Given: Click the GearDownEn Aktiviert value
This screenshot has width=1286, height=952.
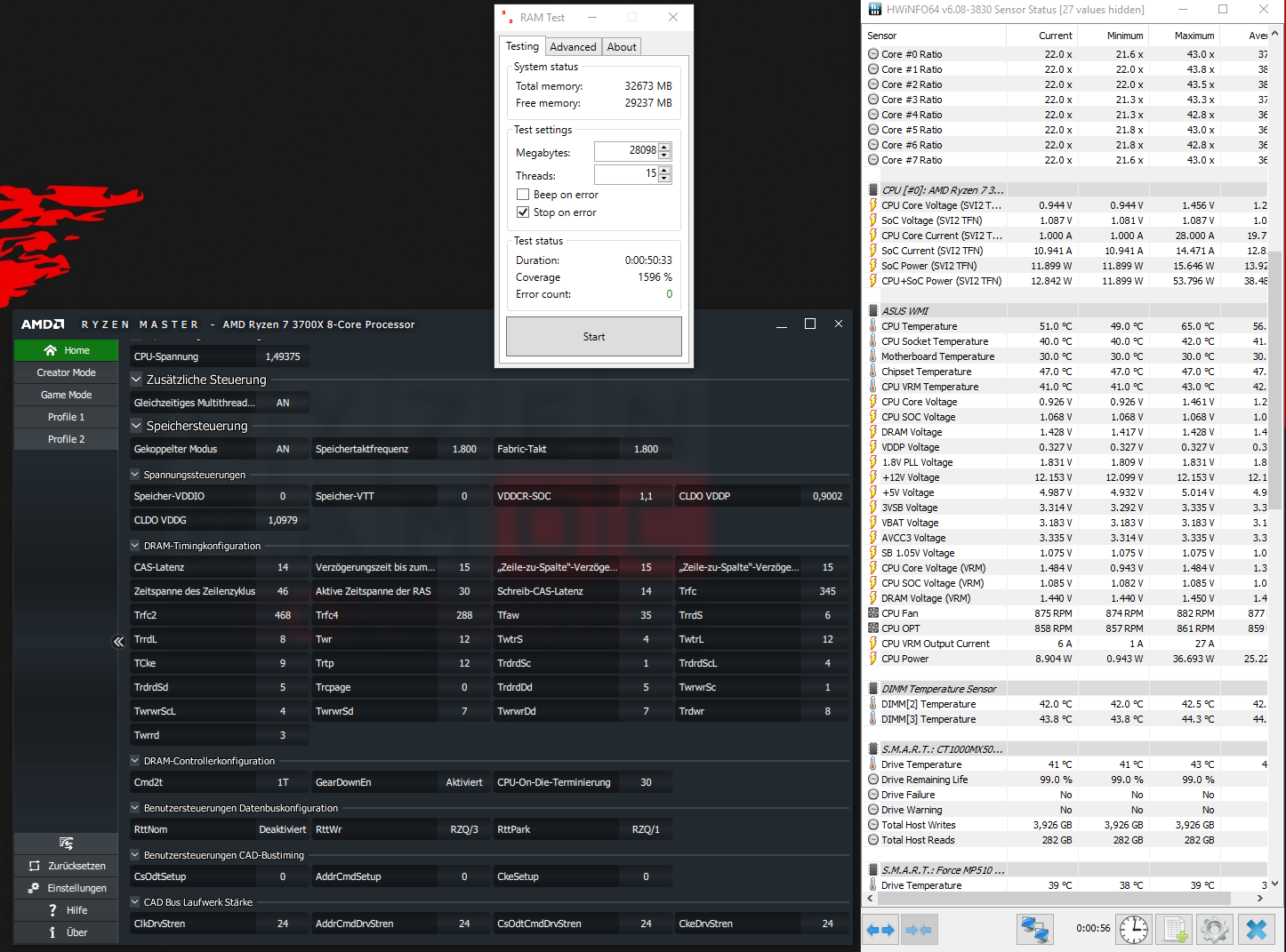Looking at the screenshot, I should point(464,782).
